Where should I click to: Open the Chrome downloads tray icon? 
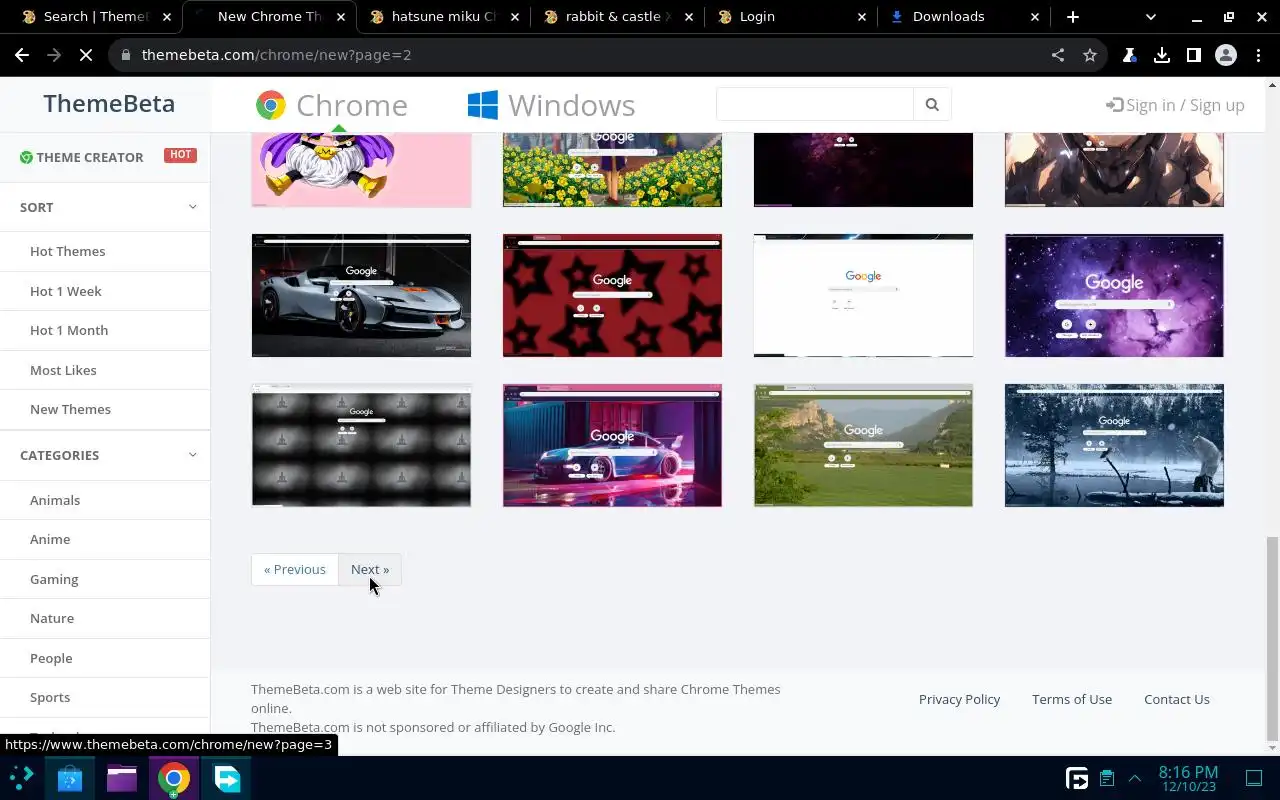tap(1162, 55)
